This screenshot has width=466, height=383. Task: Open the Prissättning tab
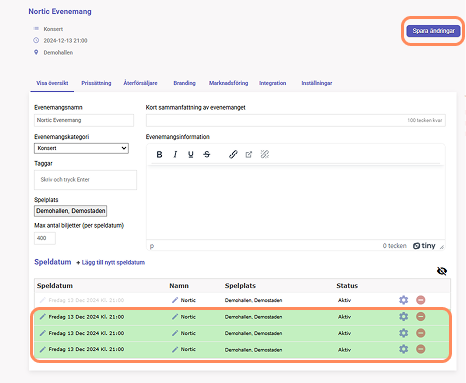coord(96,83)
